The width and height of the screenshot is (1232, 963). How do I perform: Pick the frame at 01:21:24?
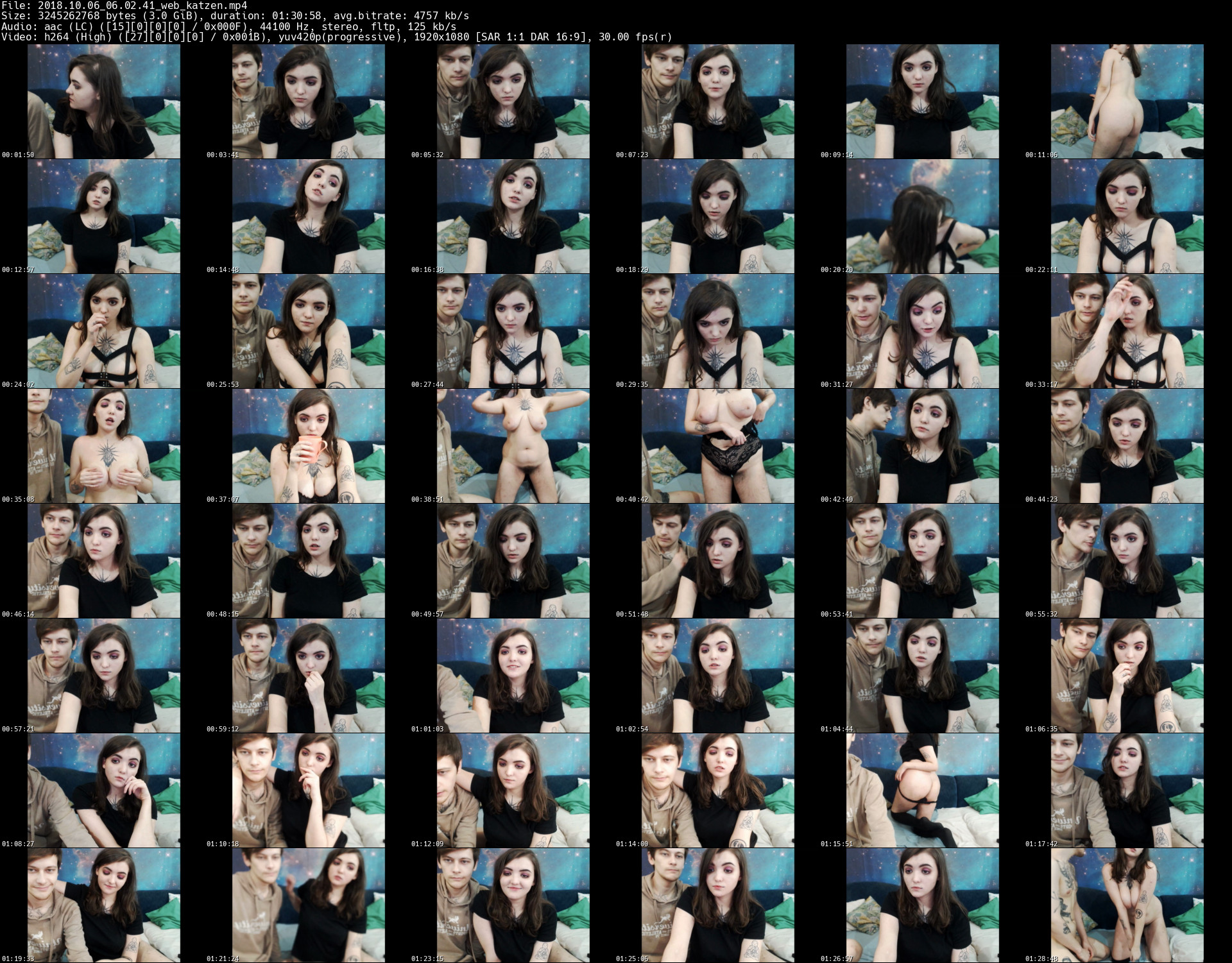309,905
